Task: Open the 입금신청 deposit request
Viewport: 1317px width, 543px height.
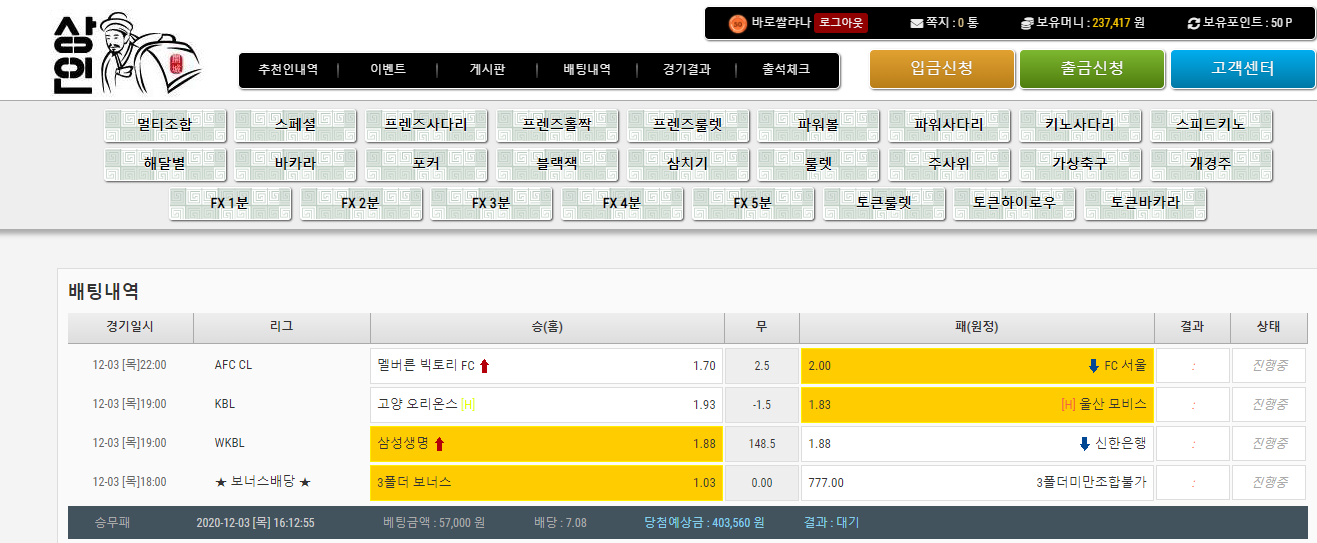Action: coord(941,69)
